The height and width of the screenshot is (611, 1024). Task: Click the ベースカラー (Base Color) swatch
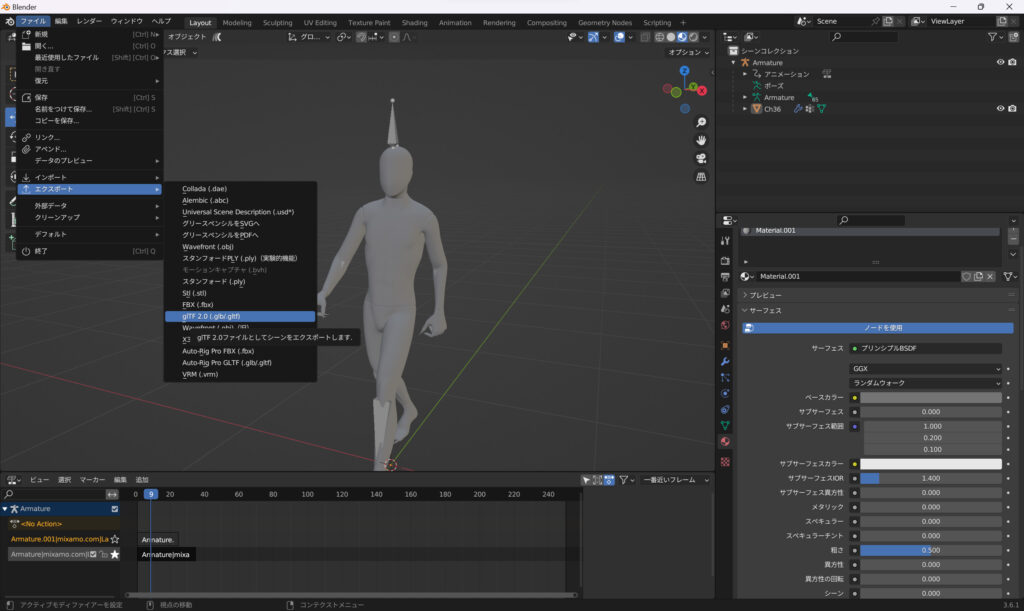pyautogui.click(x=930, y=398)
